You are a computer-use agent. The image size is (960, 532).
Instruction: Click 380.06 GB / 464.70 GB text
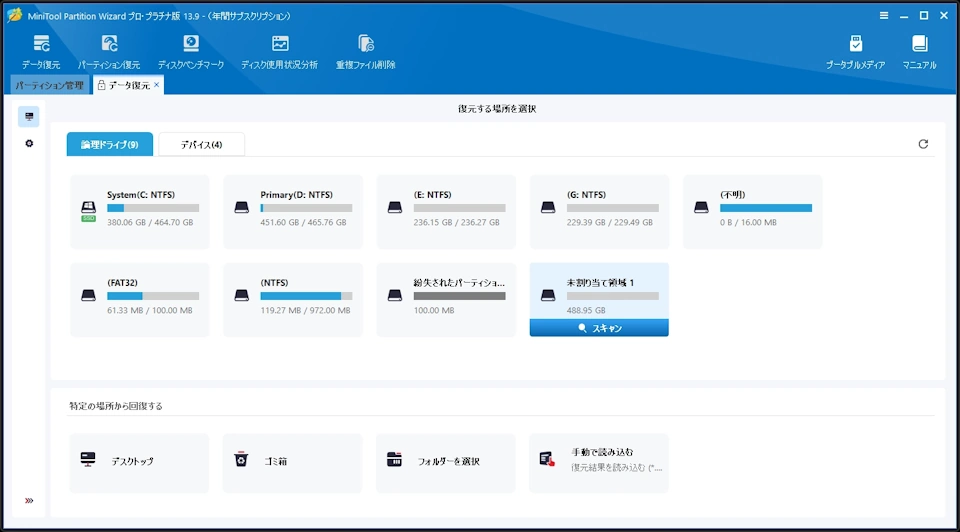pyautogui.click(x=150, y=222)
